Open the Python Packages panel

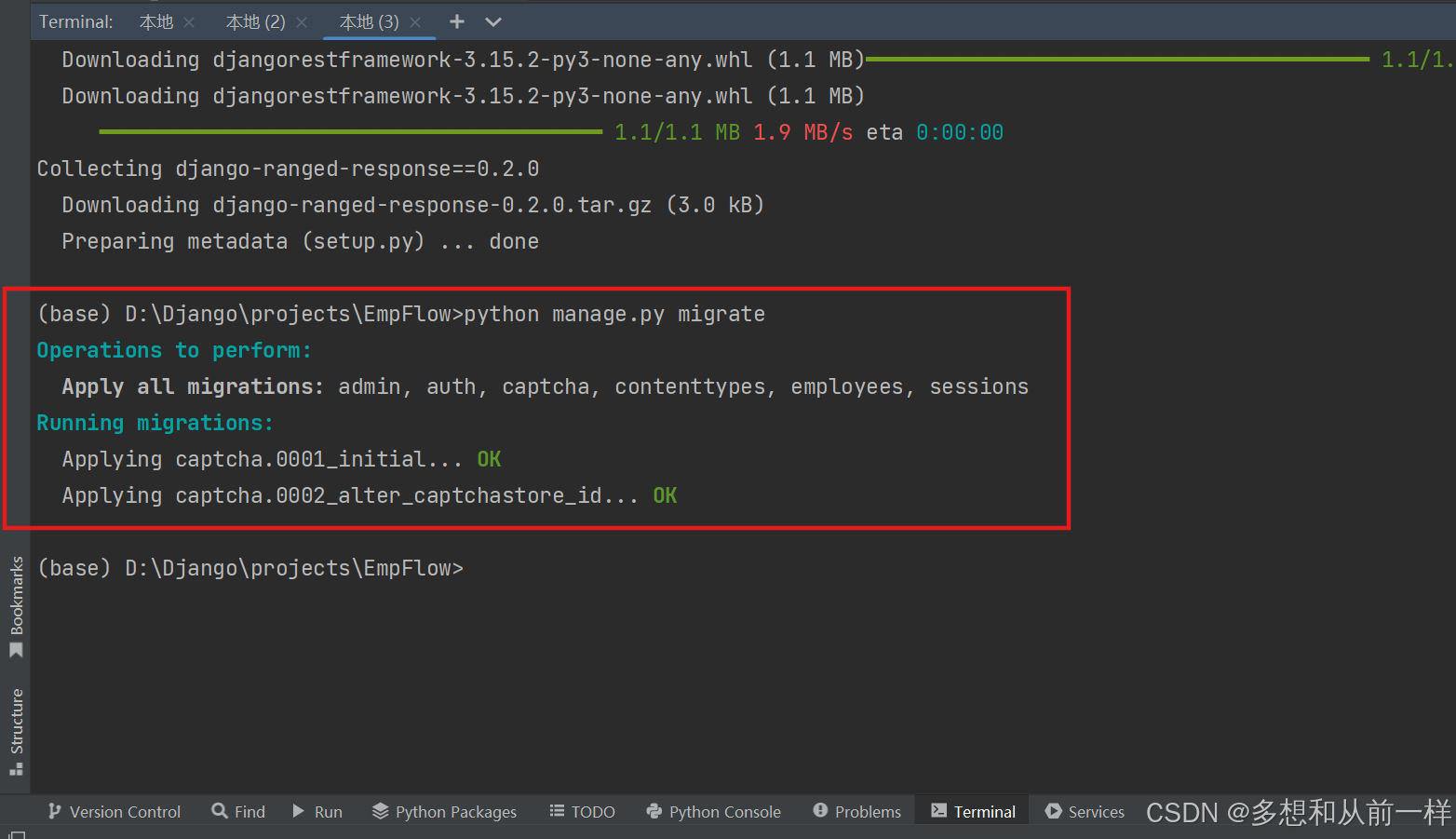(444, 811)
